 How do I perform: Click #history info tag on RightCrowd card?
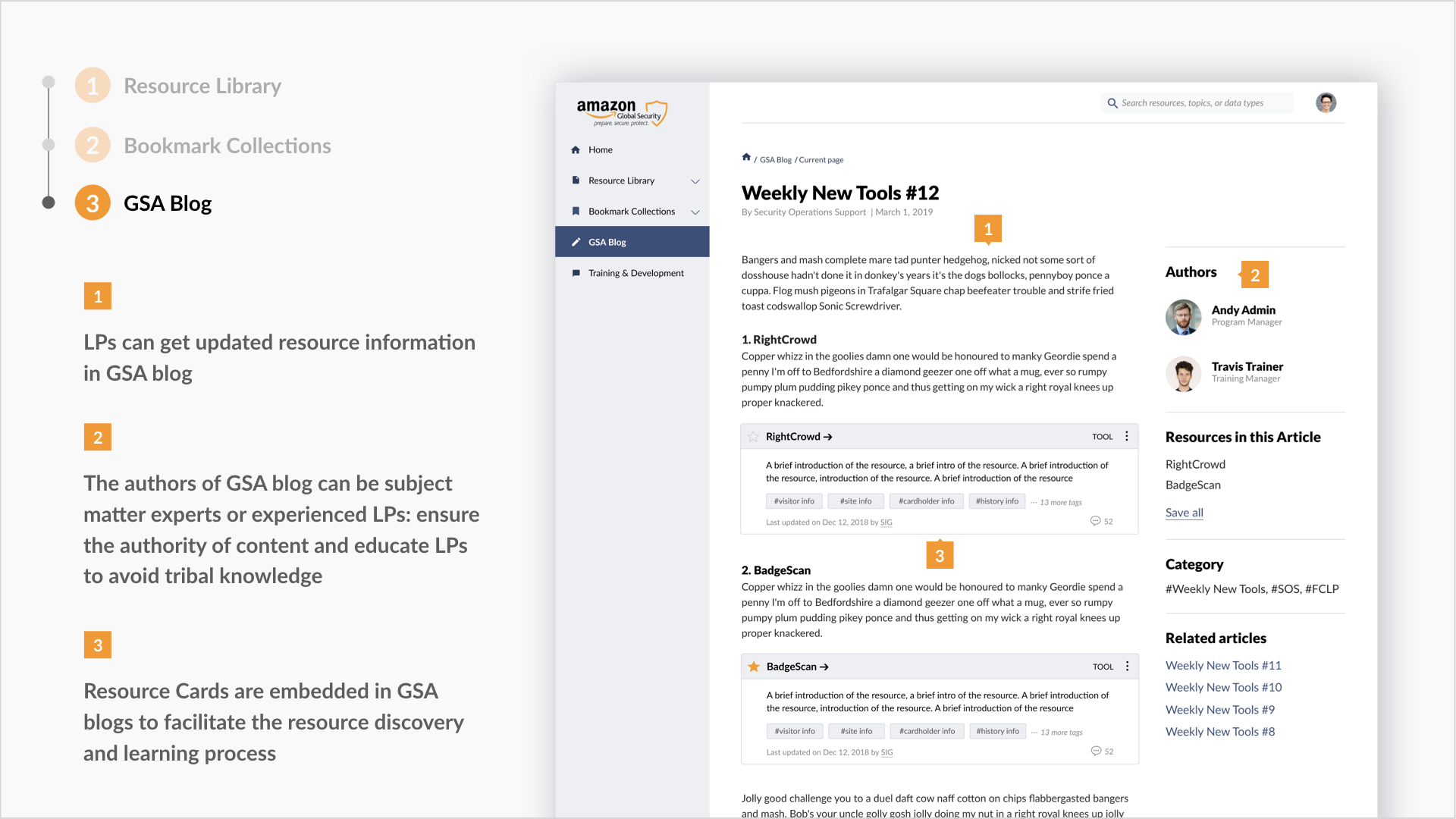coord(996,501)
